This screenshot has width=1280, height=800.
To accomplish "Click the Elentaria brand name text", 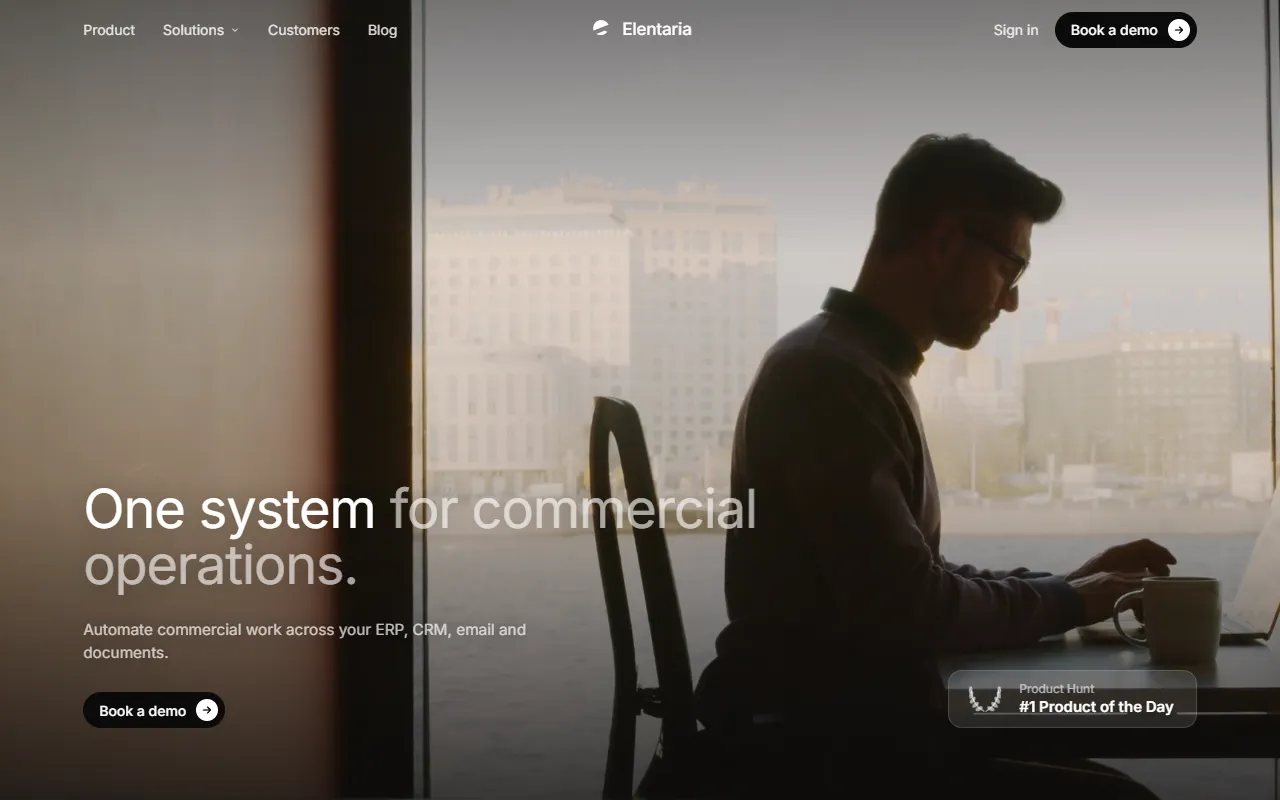I will click(x=657, y=29).
